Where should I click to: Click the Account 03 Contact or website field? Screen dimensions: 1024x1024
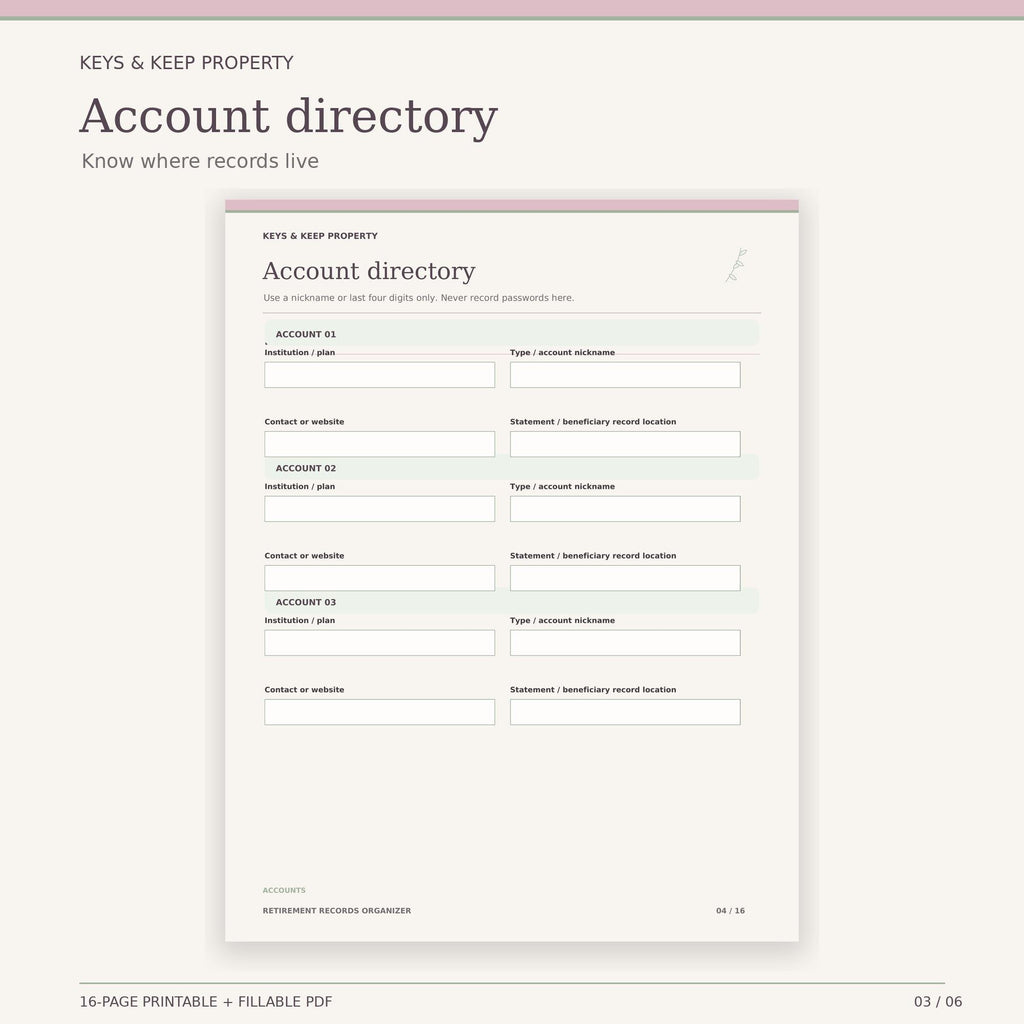[x=379, y=712]
